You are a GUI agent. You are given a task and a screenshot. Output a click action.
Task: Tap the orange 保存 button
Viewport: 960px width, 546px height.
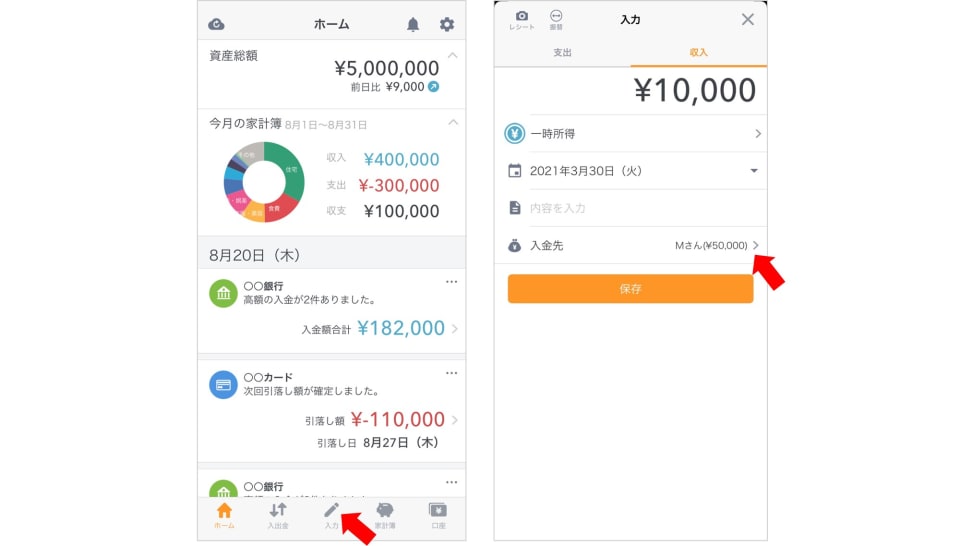point(631,288)
